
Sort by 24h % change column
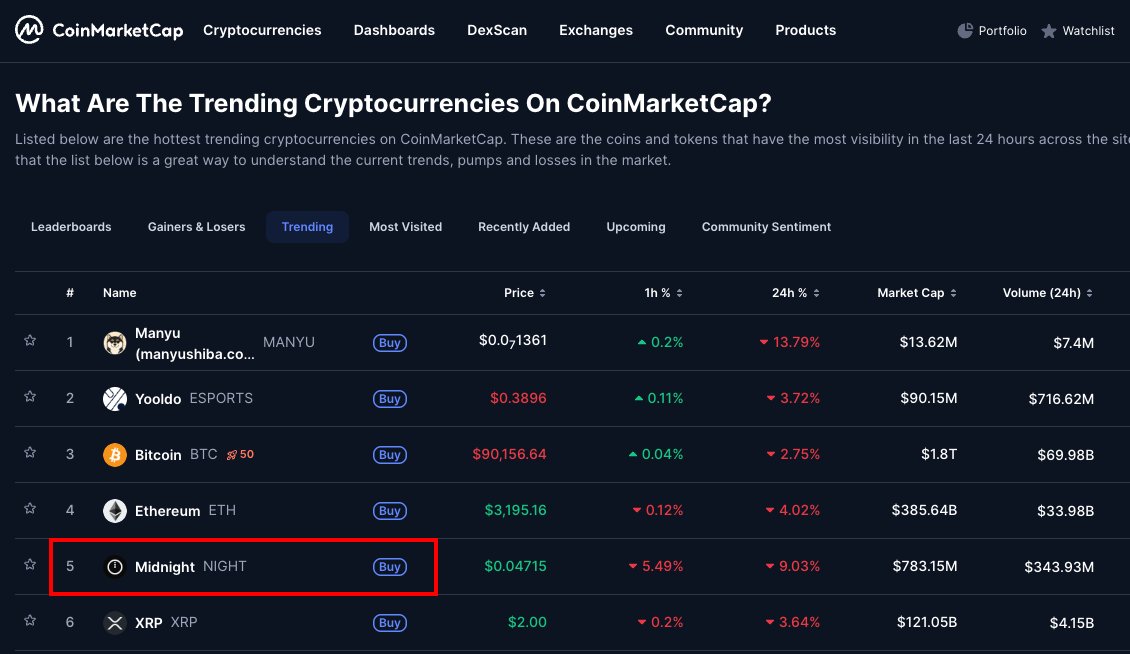795,293
